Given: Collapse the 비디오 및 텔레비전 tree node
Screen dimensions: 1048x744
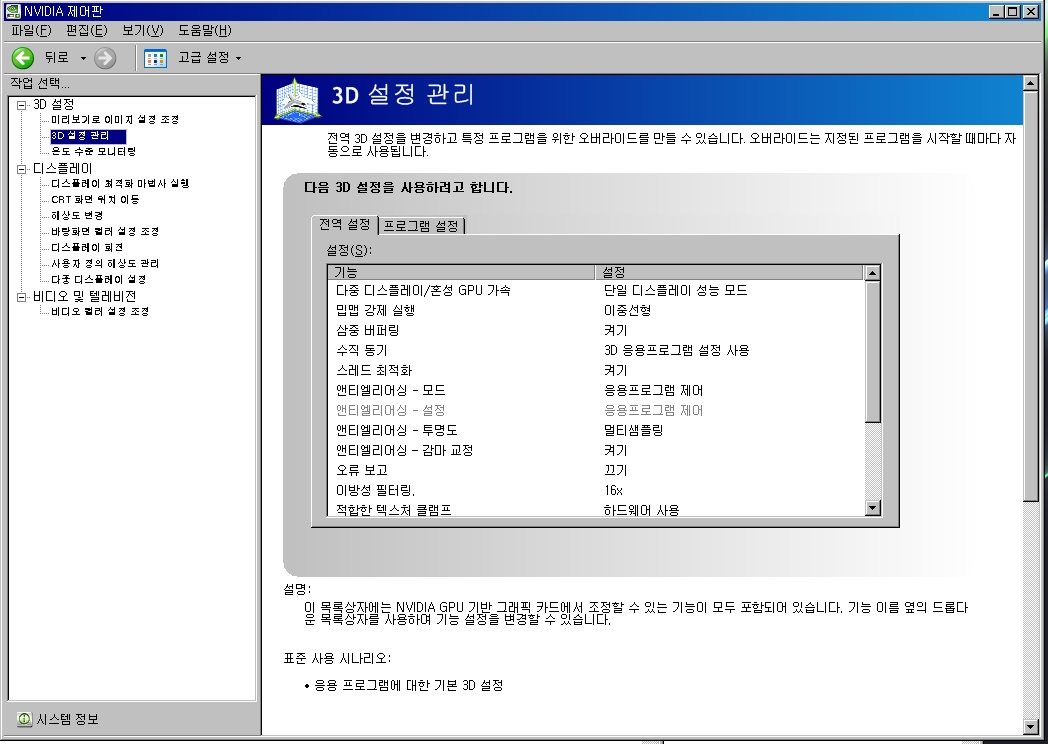Looking at the screenshot, I should click(x=21, y=297).
